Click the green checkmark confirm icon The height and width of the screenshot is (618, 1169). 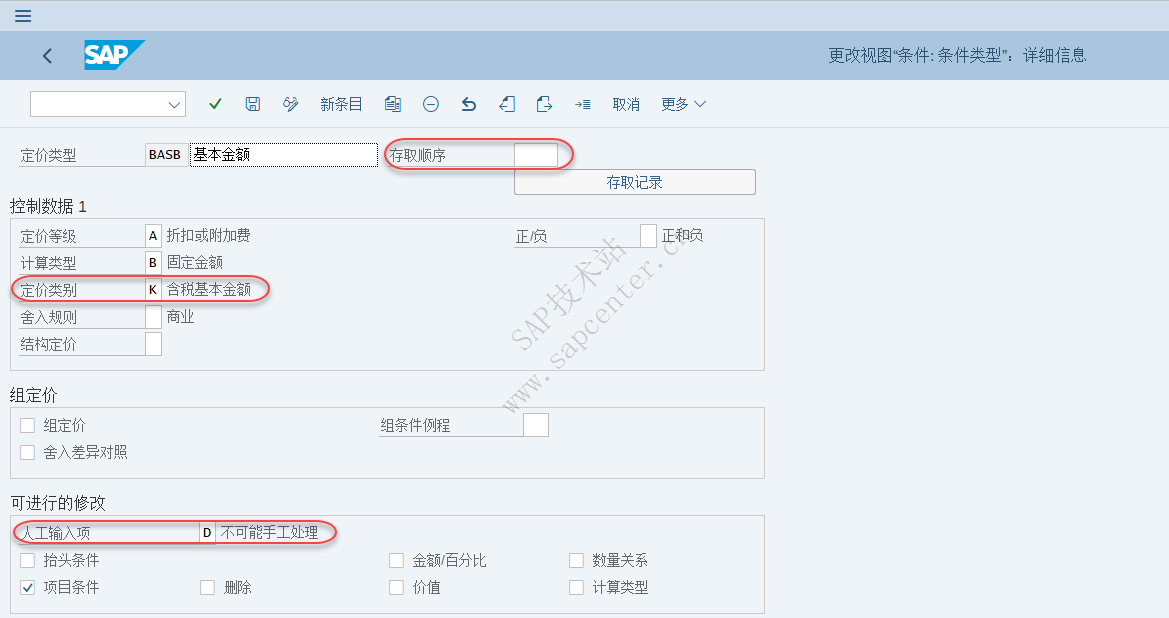214,103
